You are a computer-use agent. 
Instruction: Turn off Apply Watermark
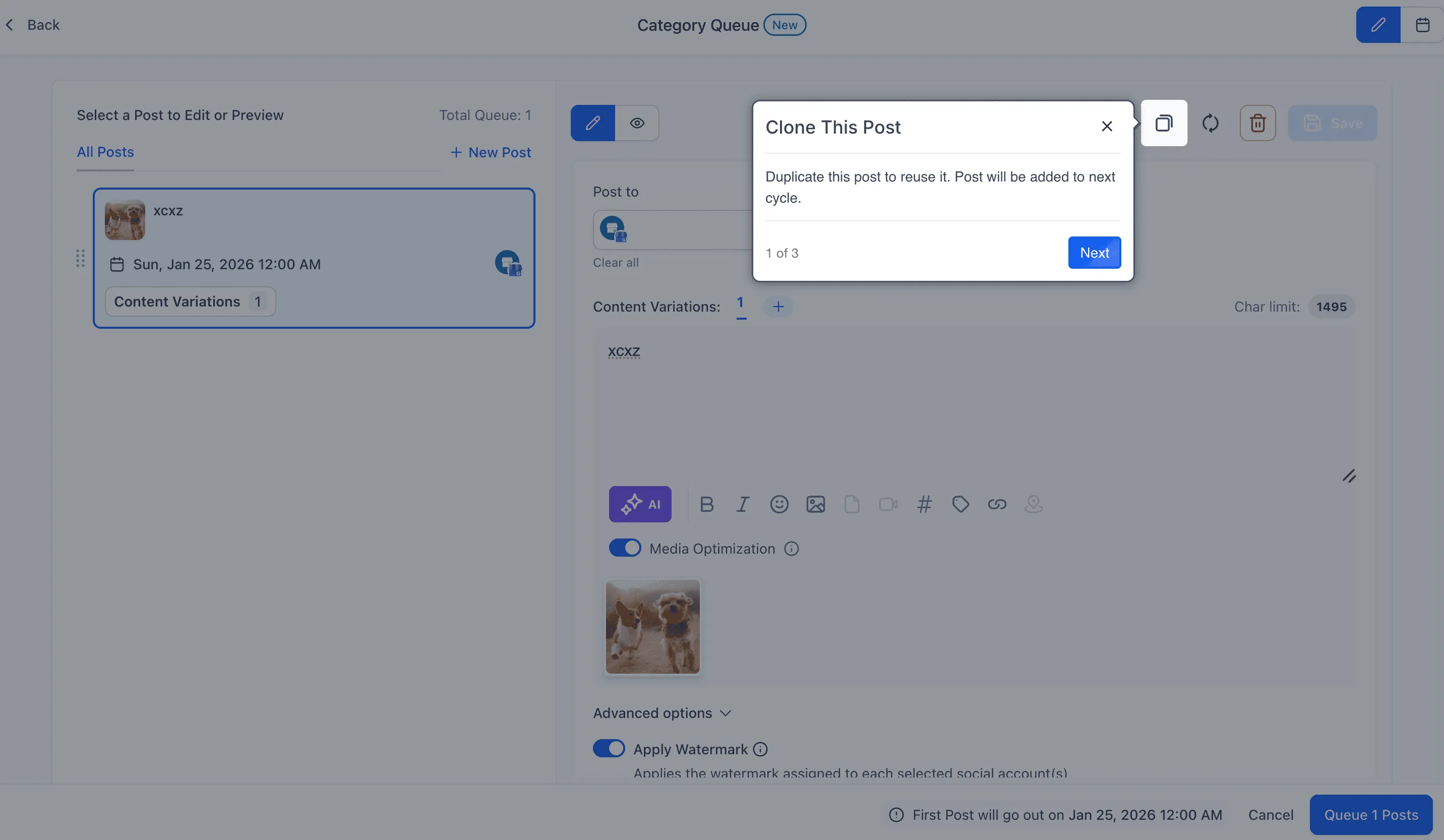click(x=609, y=748)
